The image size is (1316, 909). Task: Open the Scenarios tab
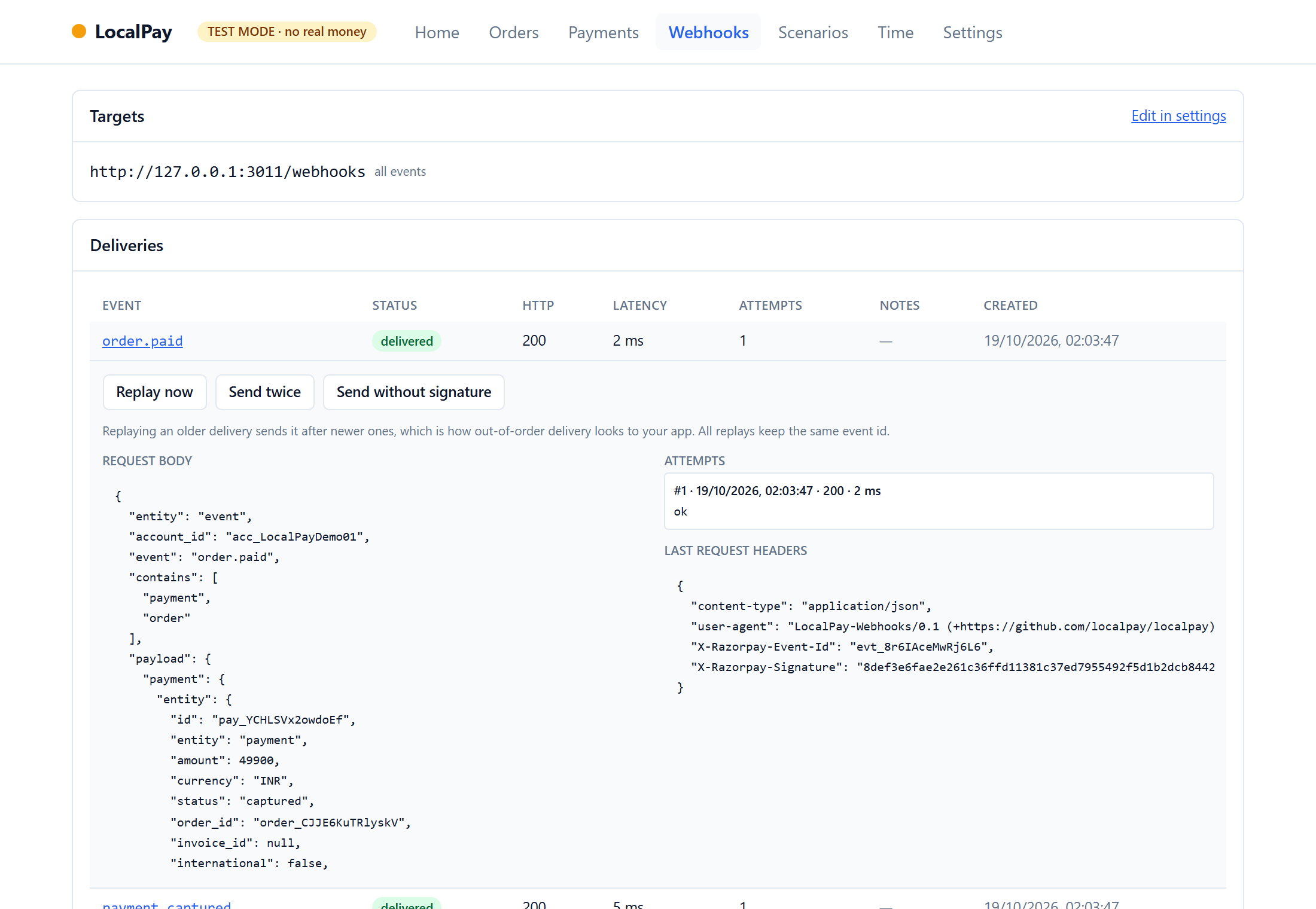coord(813,32)
